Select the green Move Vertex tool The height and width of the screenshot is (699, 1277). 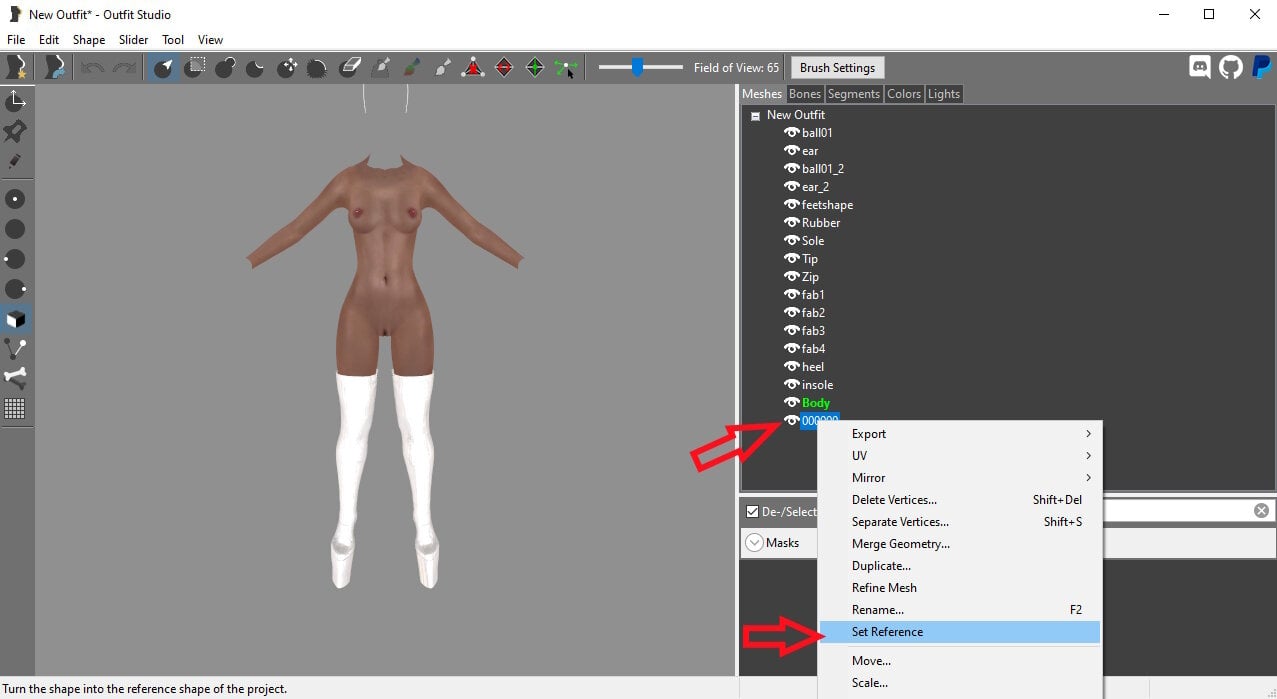pos(566,68)
